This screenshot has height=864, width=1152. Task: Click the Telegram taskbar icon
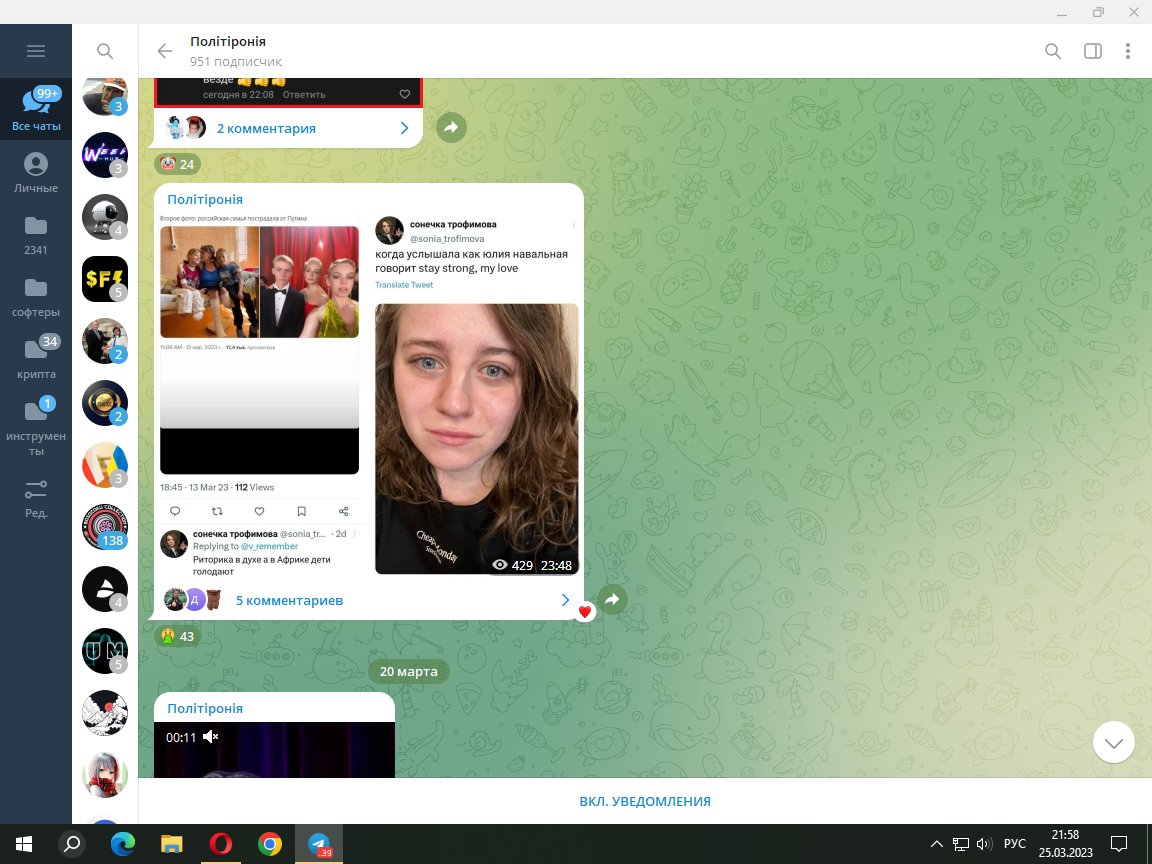[x=319, y=844]
